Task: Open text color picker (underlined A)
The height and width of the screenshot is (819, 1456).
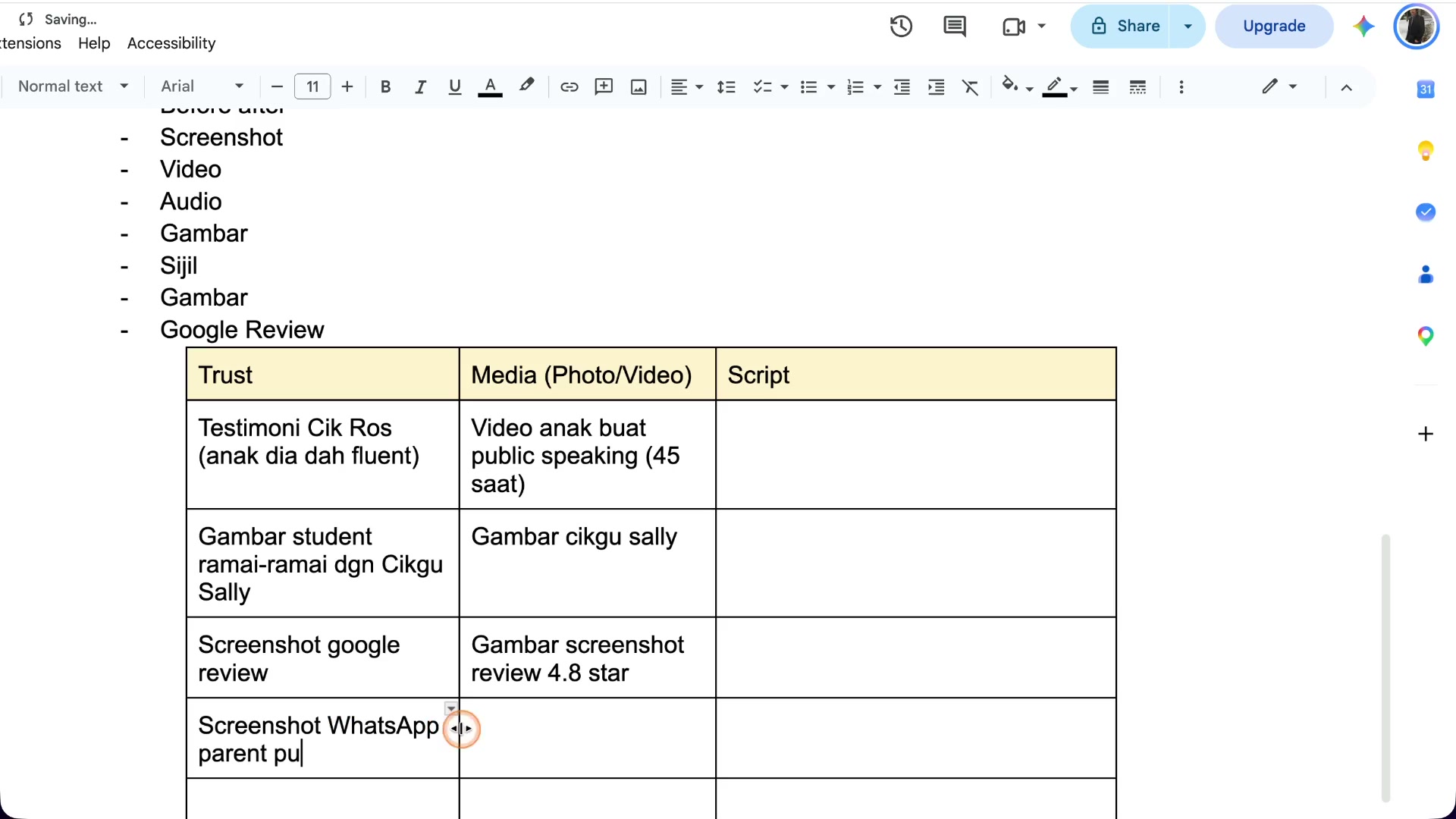Action: click(491, 87)
